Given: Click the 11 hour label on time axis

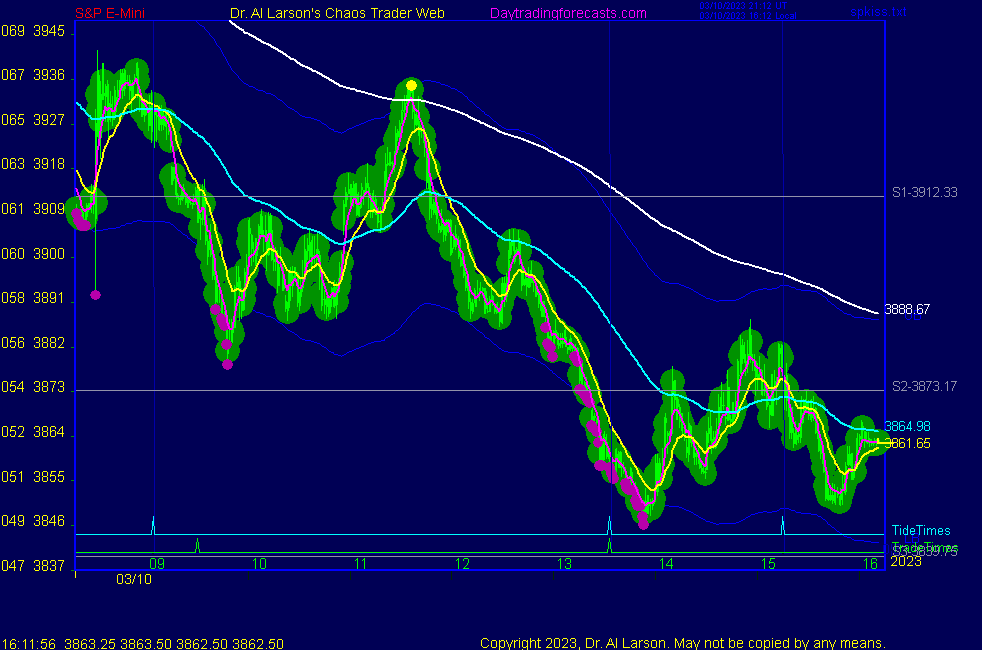Looking at the screenshot, I should pos(361,564).
